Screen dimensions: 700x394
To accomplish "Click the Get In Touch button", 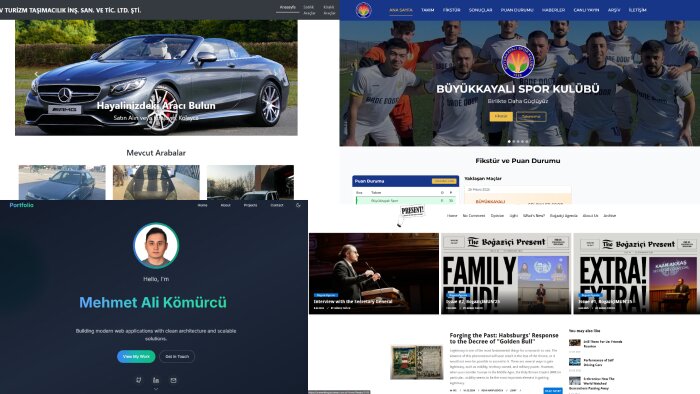I will 177,357.
